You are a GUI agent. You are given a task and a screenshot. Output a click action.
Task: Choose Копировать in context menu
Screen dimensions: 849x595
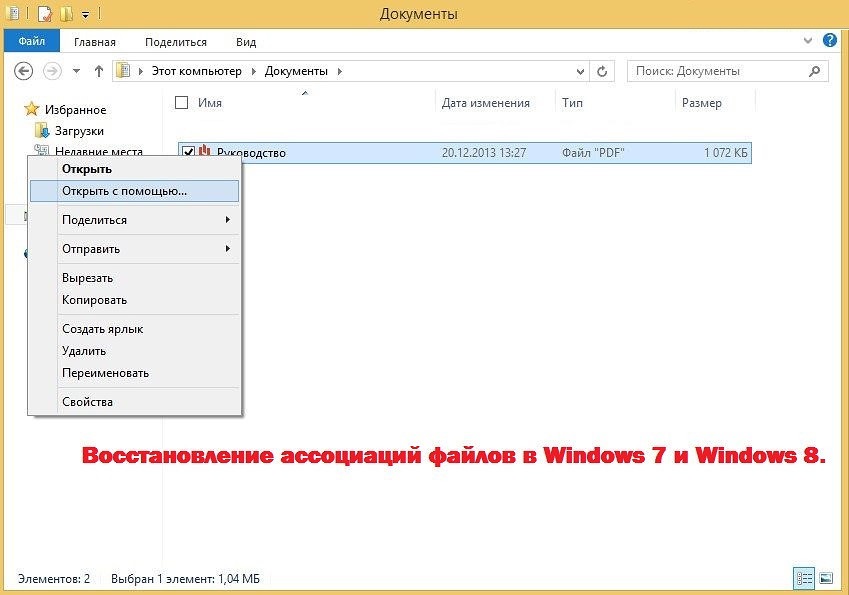(134, 300)
